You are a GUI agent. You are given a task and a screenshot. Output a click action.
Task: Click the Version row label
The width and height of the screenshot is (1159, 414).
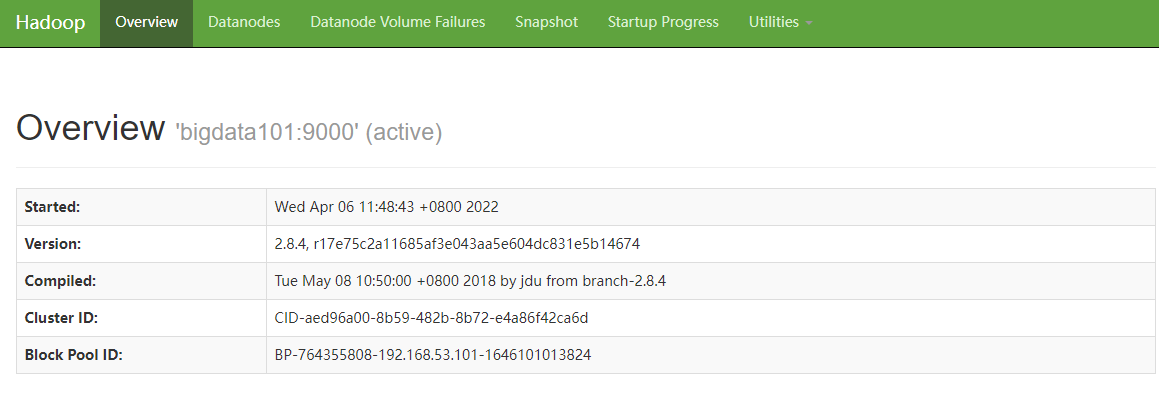pyautogui.click(x=53, y=244)
